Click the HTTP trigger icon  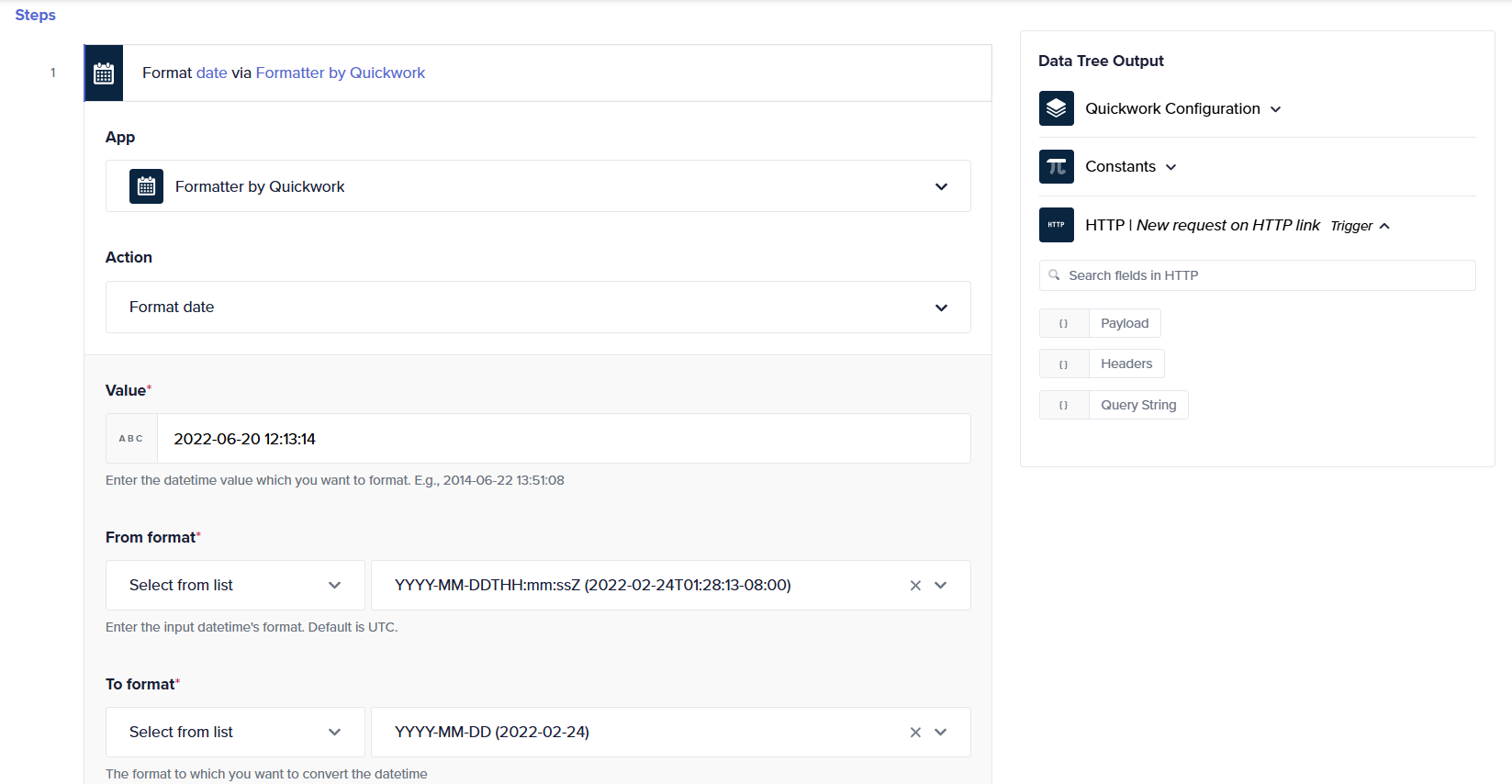coord(1056,225)
